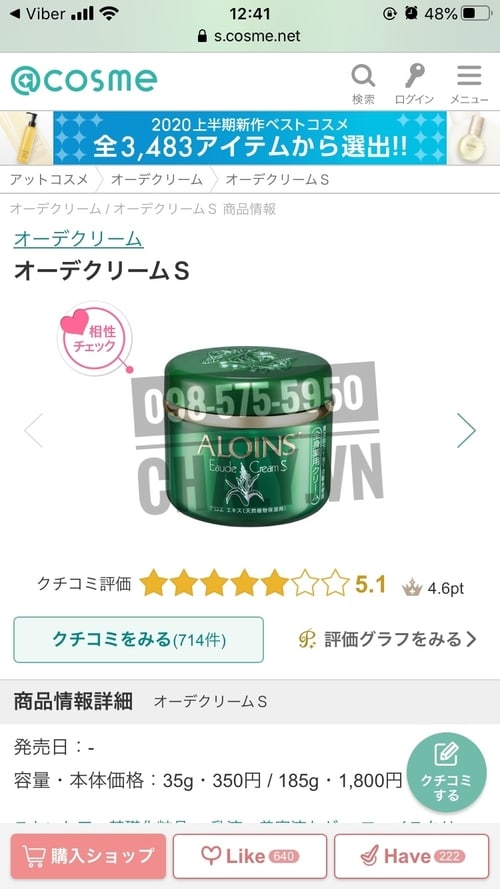500x889 pixels.
Task: Tap the shopping cart 購入ショップ button
Action: click(88, 856)
